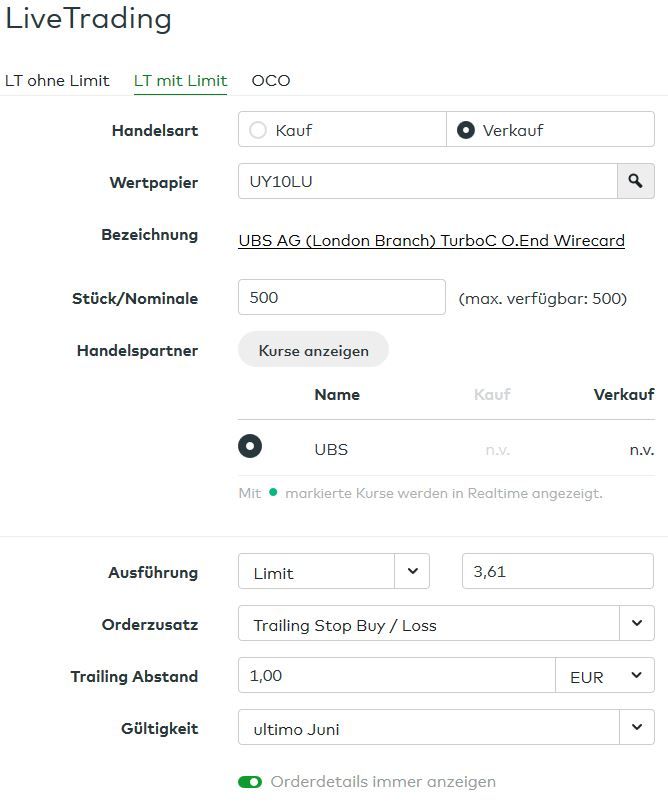668x803 pixels.
Task: Select the Kauf radio option
Action: (x=259, y=130)
